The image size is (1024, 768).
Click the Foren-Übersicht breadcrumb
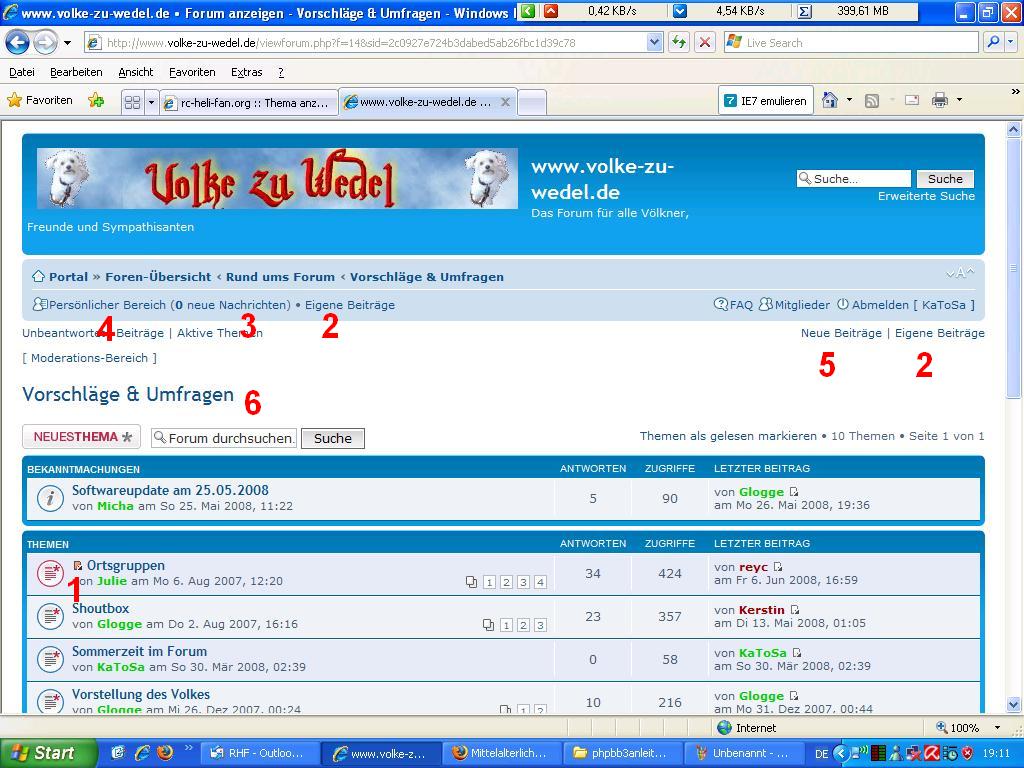click(158, 277)
